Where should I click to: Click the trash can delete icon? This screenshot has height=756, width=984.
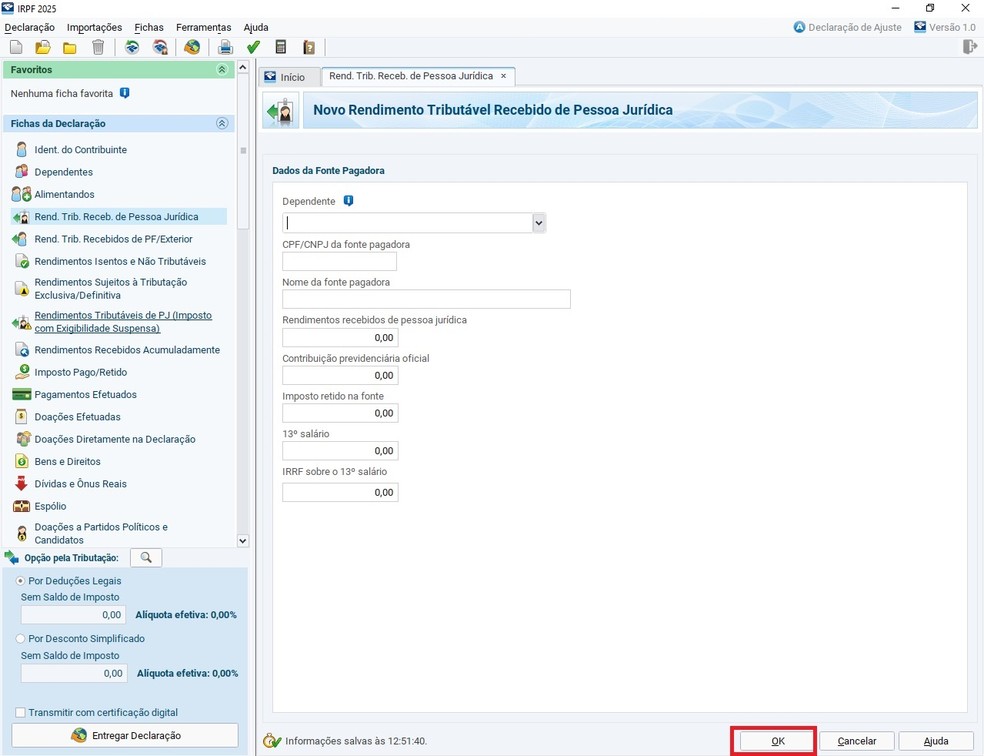point(98,47)
